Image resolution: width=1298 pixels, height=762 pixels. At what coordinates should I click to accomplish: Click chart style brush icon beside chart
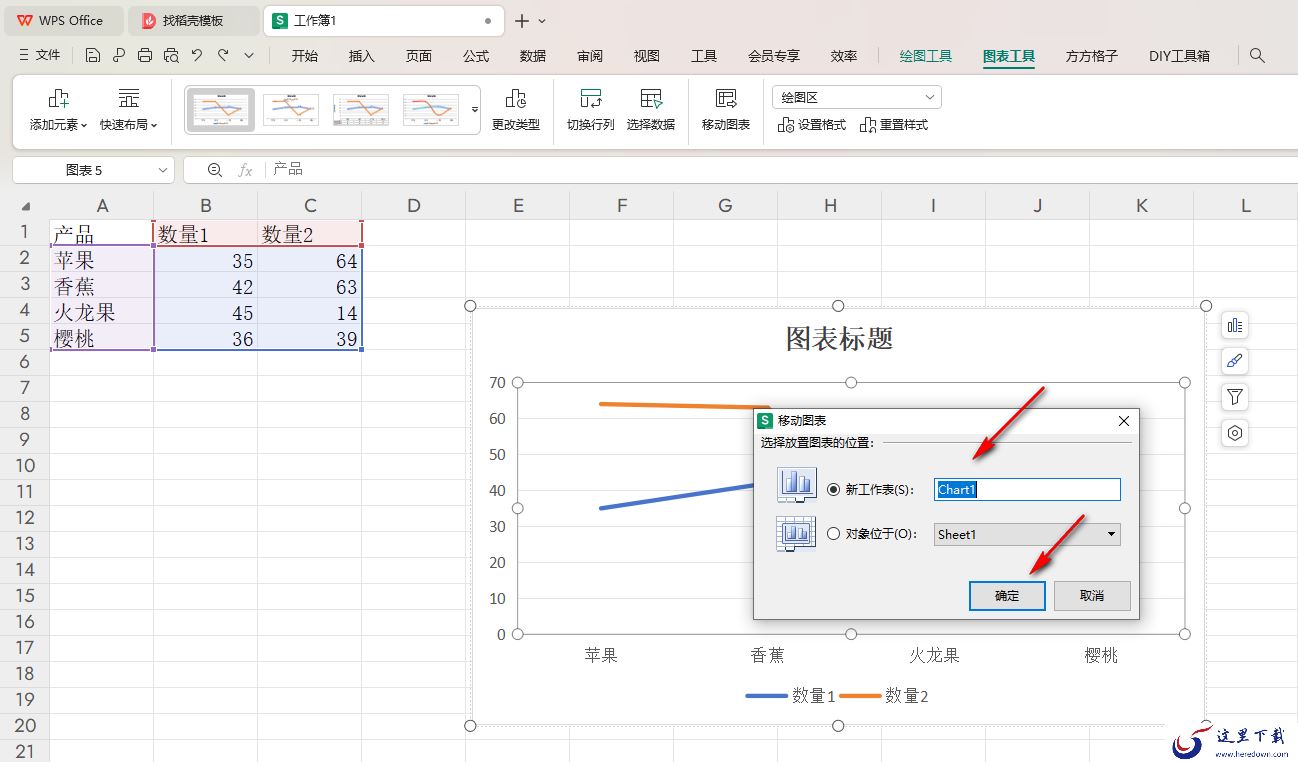tap(1235, 361)
